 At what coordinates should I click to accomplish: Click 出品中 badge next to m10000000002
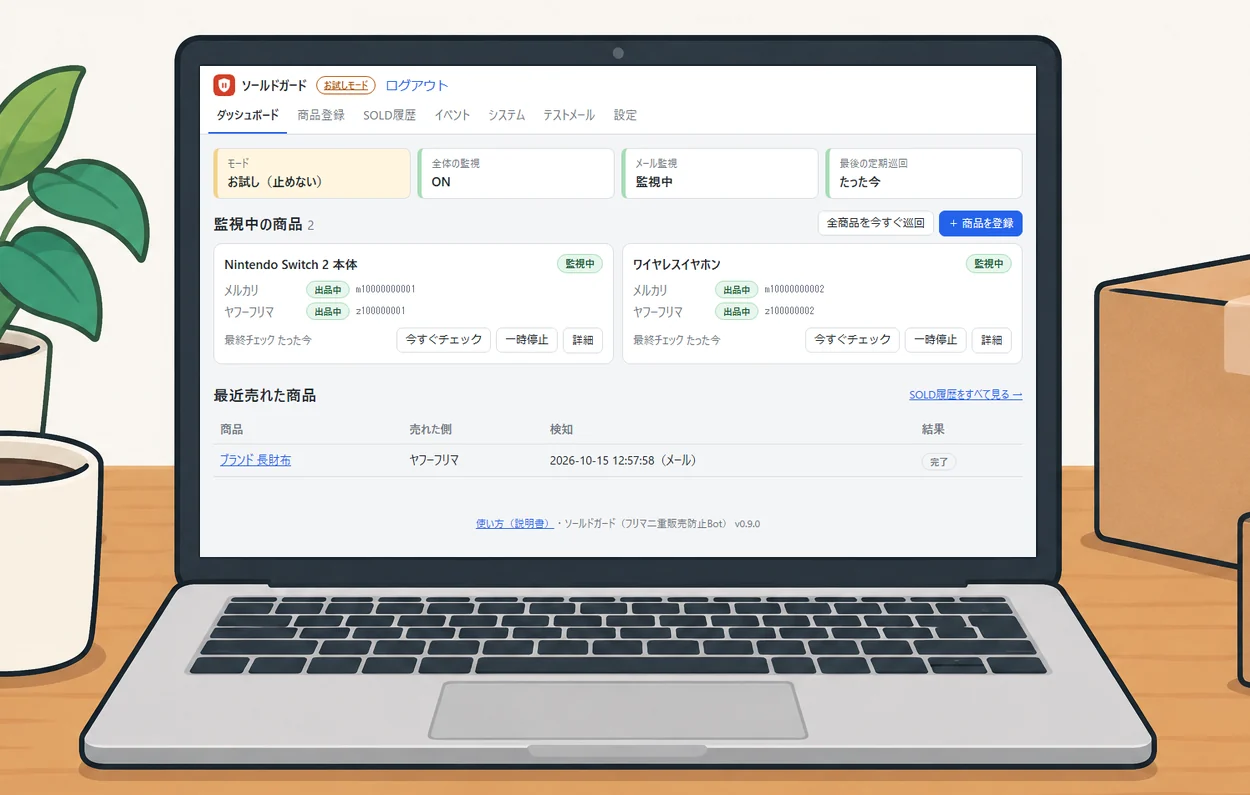point(737,290)
